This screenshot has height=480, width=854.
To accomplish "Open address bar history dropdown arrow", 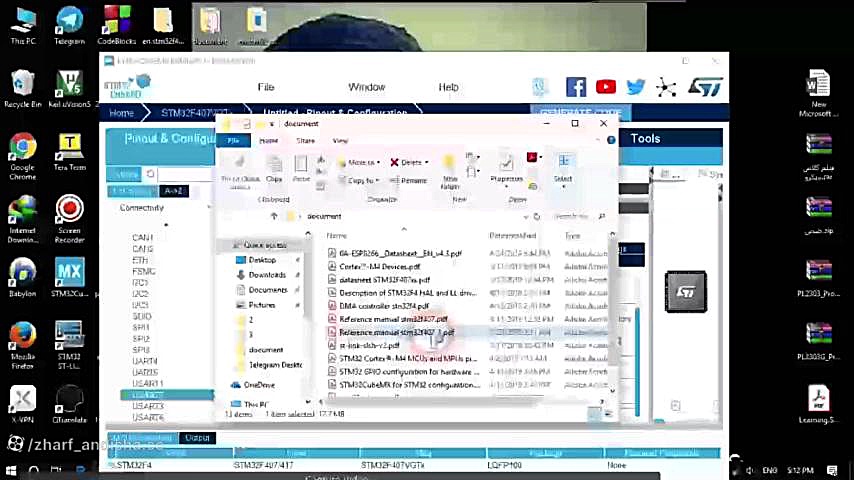I will (526, 217).
